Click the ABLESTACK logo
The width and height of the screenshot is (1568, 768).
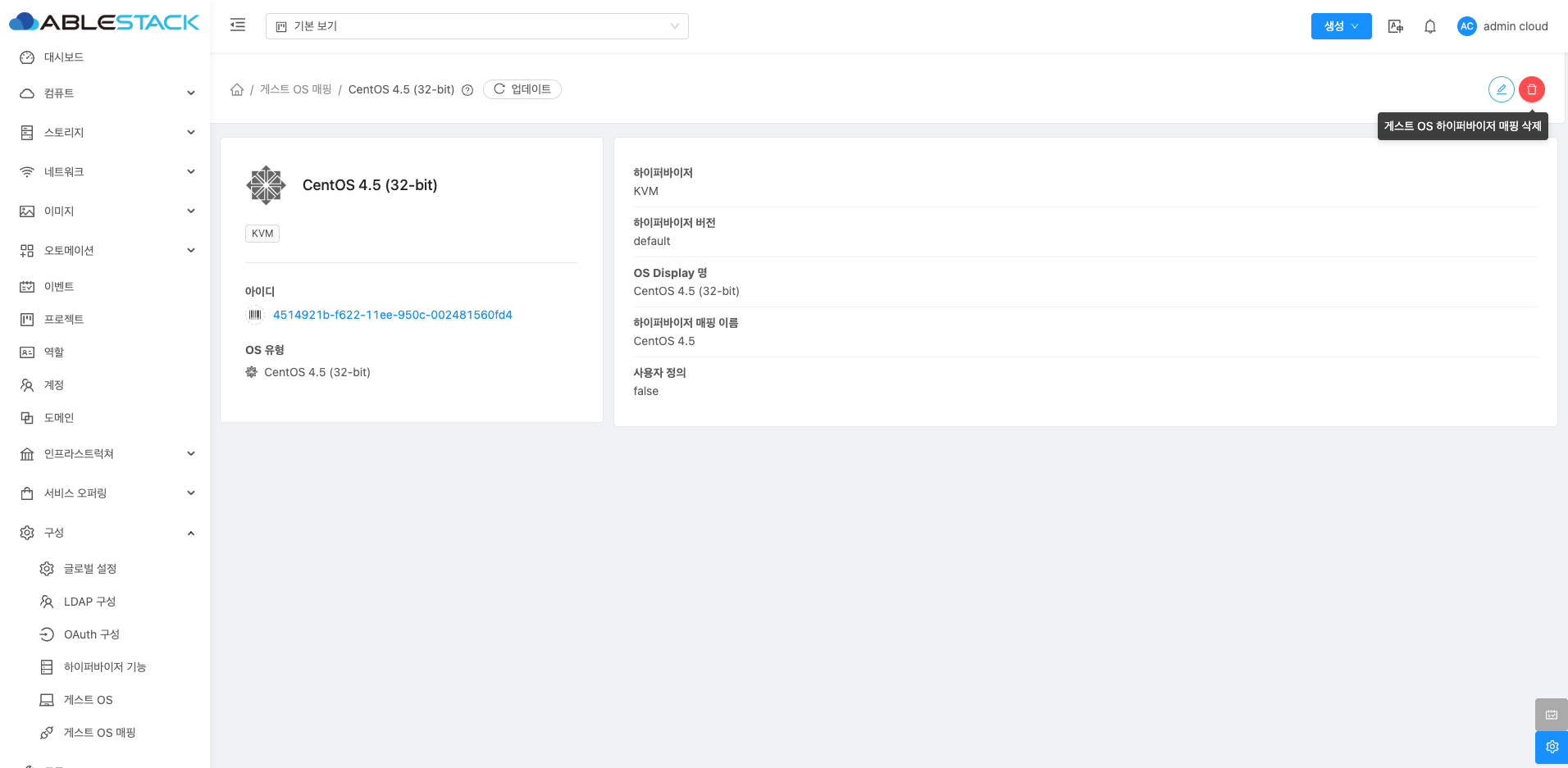click(x=104, y=22)
